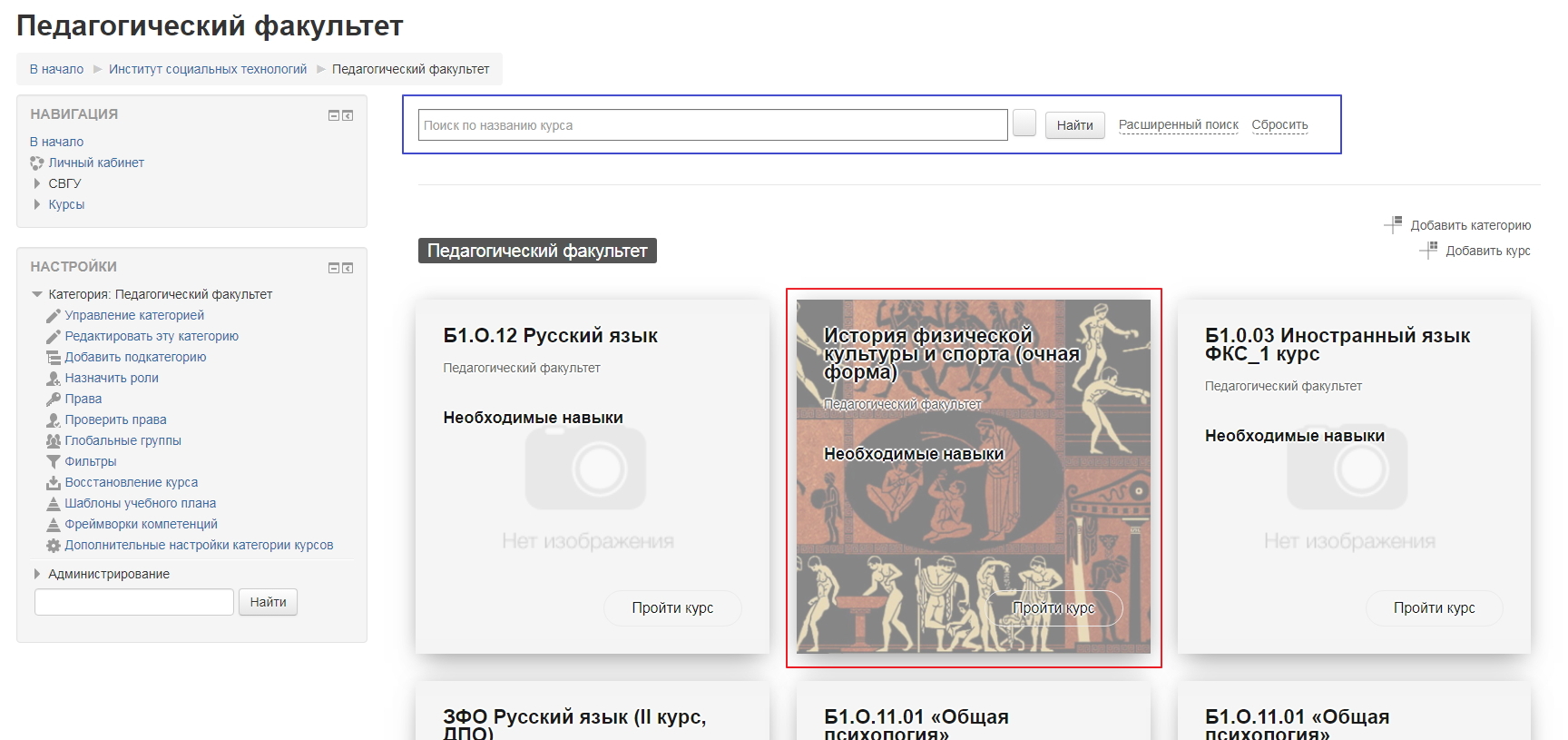The height and width of the screenshot is (740, 1568).
Task: Expand the Администрирование section
Action: click(x=36, y=574)
